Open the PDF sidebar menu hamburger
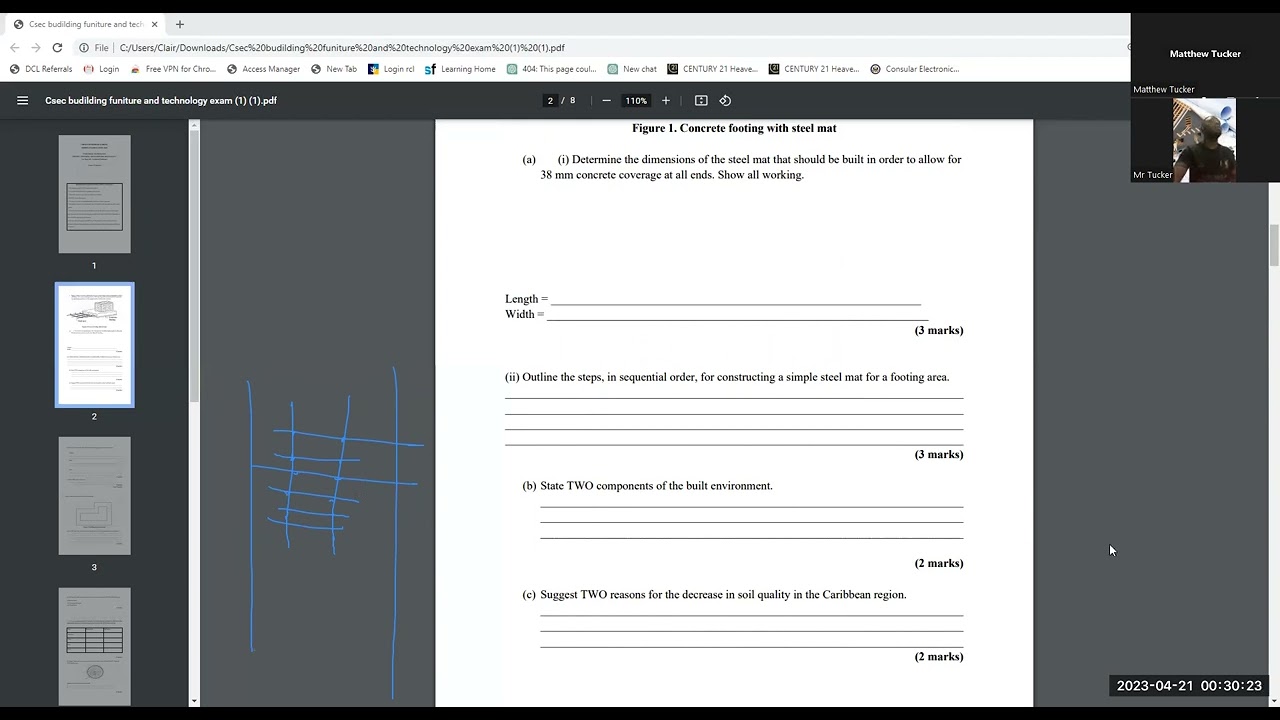 22,100
